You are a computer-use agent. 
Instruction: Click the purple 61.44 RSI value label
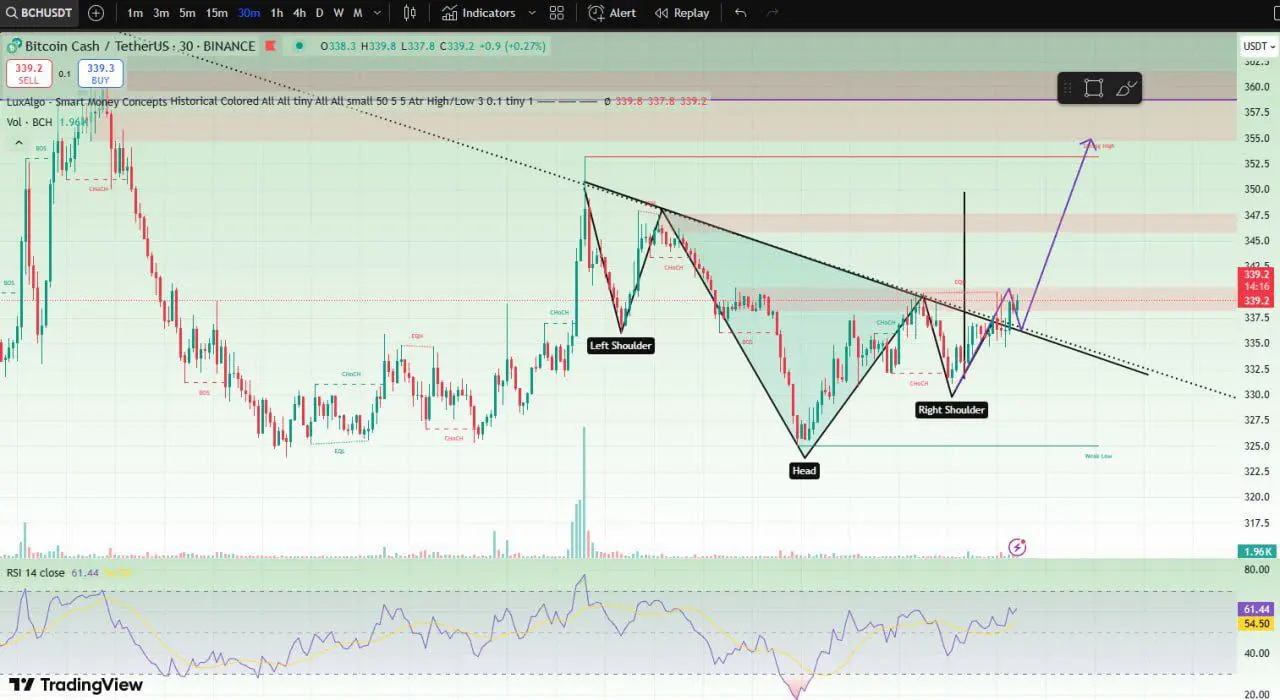(x=1256, y=609)
